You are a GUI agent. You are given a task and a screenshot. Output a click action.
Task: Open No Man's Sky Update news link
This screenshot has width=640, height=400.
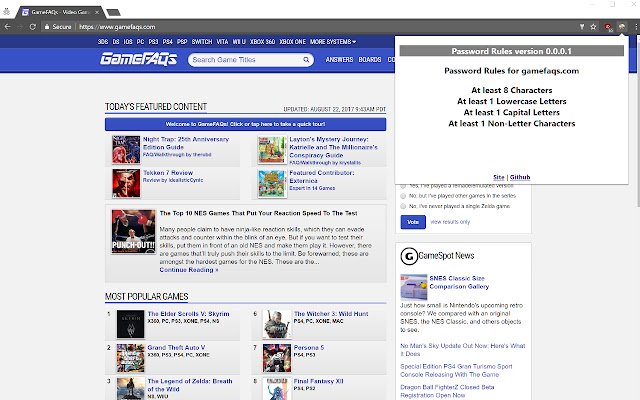coord(463,350)
